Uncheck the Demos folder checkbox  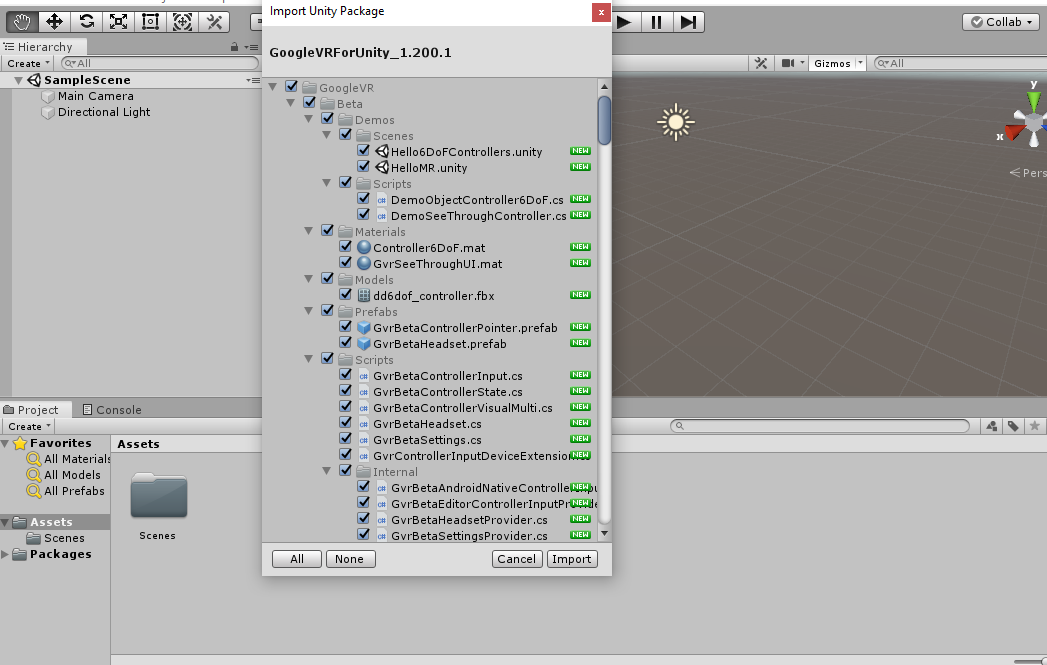click(x=327, y=118)
